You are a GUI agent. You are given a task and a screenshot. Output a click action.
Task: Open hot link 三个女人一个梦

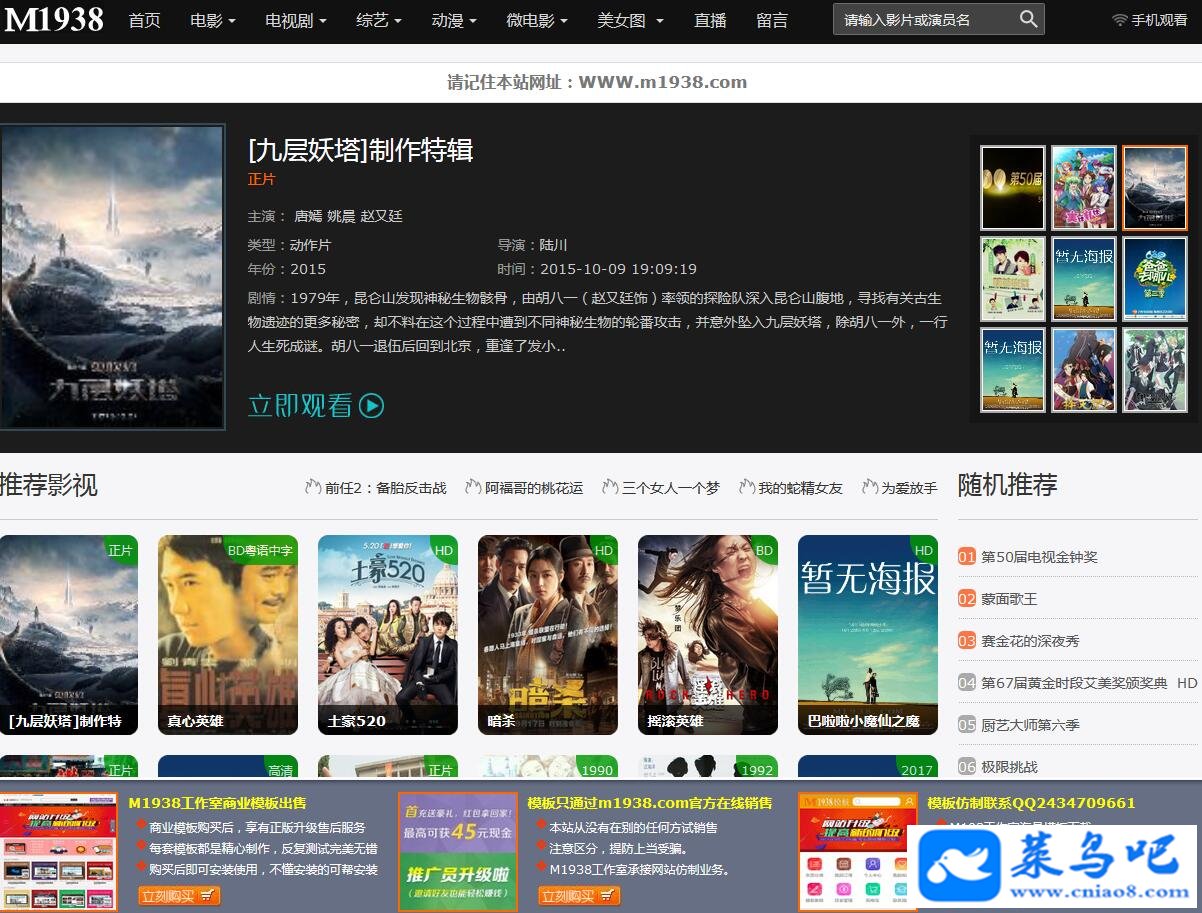pyautogui.click(x=670, y=488)
